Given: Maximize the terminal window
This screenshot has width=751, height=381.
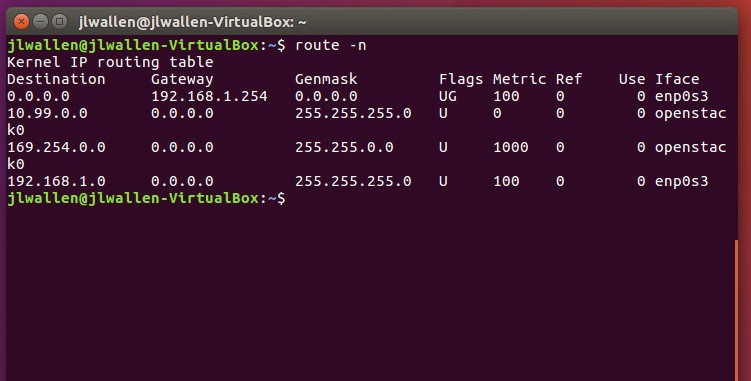Looking at the screenshot, I should point(59,22).
